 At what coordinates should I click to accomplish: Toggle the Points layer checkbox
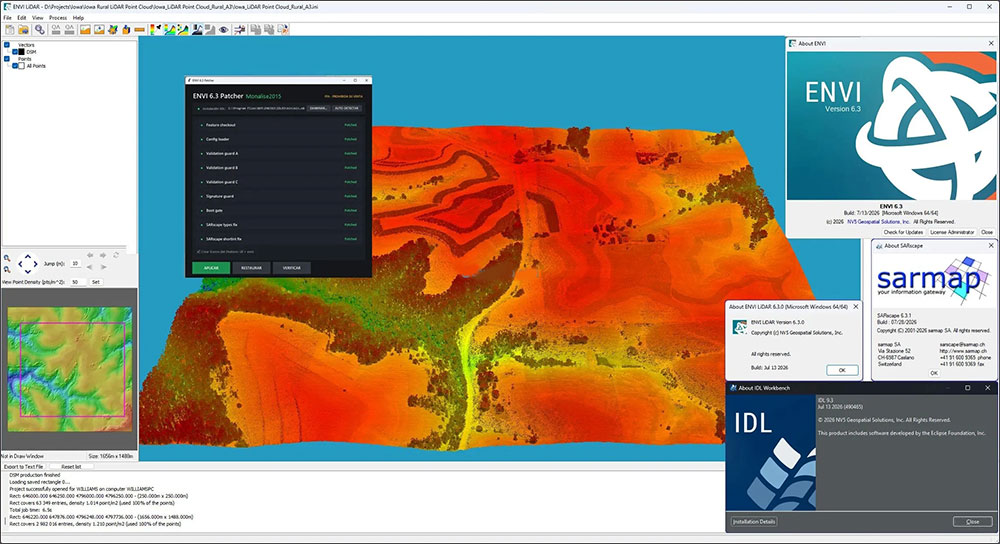click(7, 59)
